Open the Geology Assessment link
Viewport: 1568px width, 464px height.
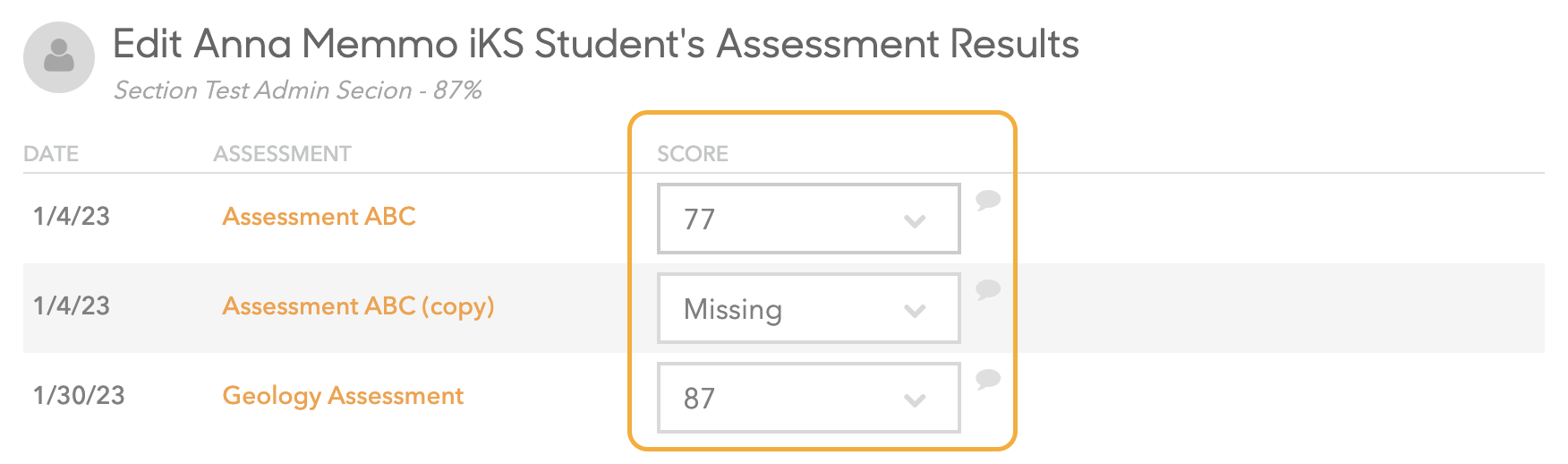point(343,396)
